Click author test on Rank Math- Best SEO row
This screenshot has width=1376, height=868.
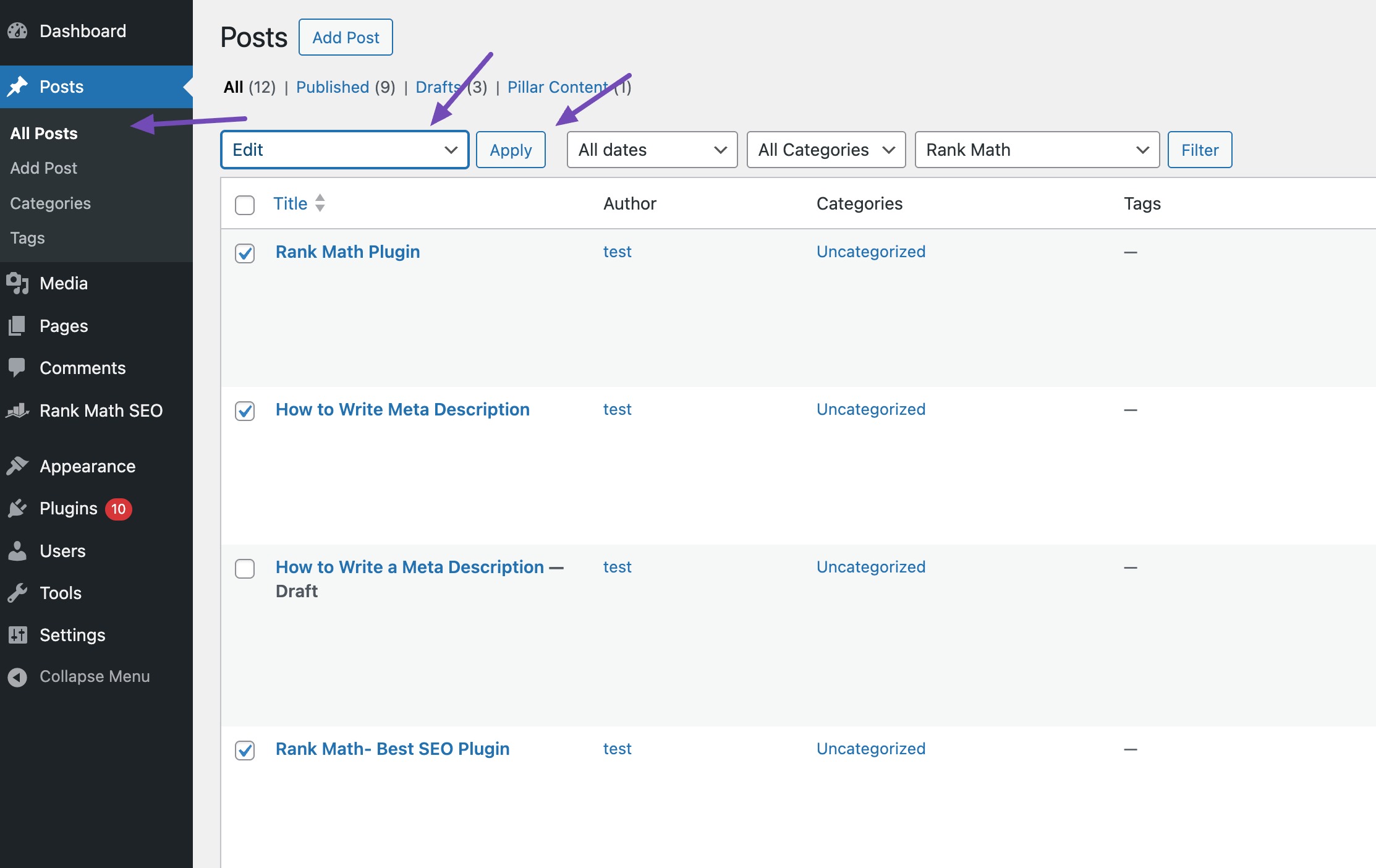(x=618, y=749)
